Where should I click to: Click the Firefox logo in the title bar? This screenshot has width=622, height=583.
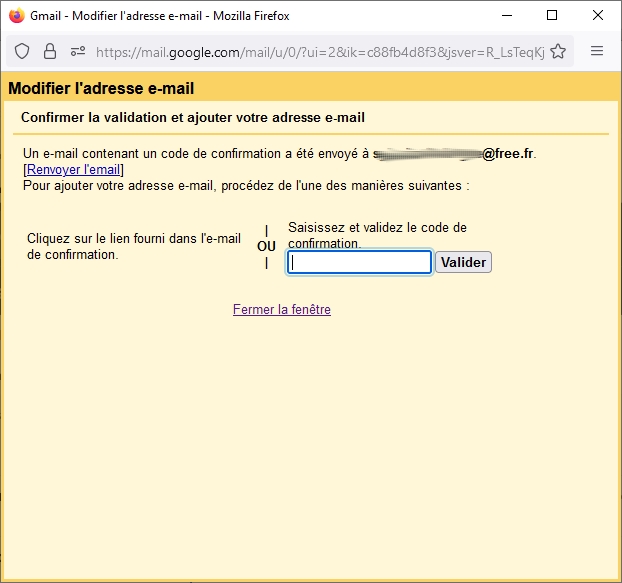coord(17,15)
